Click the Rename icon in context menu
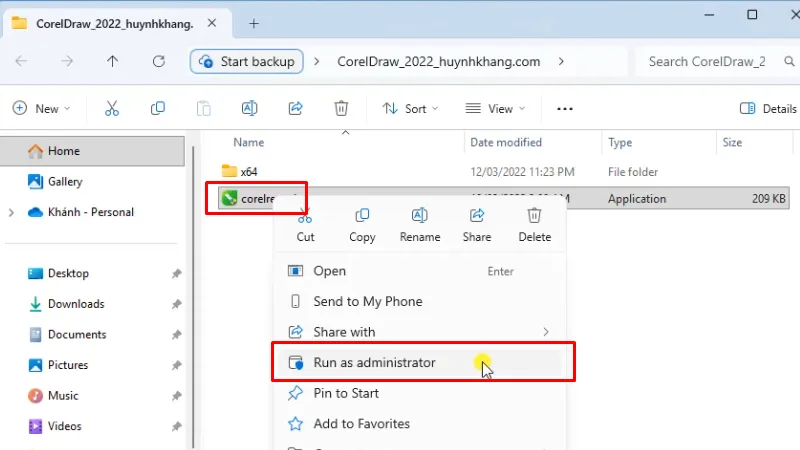The height and width of the screenshot is (450, 800). pyautogui.click(x=419, y=216)
